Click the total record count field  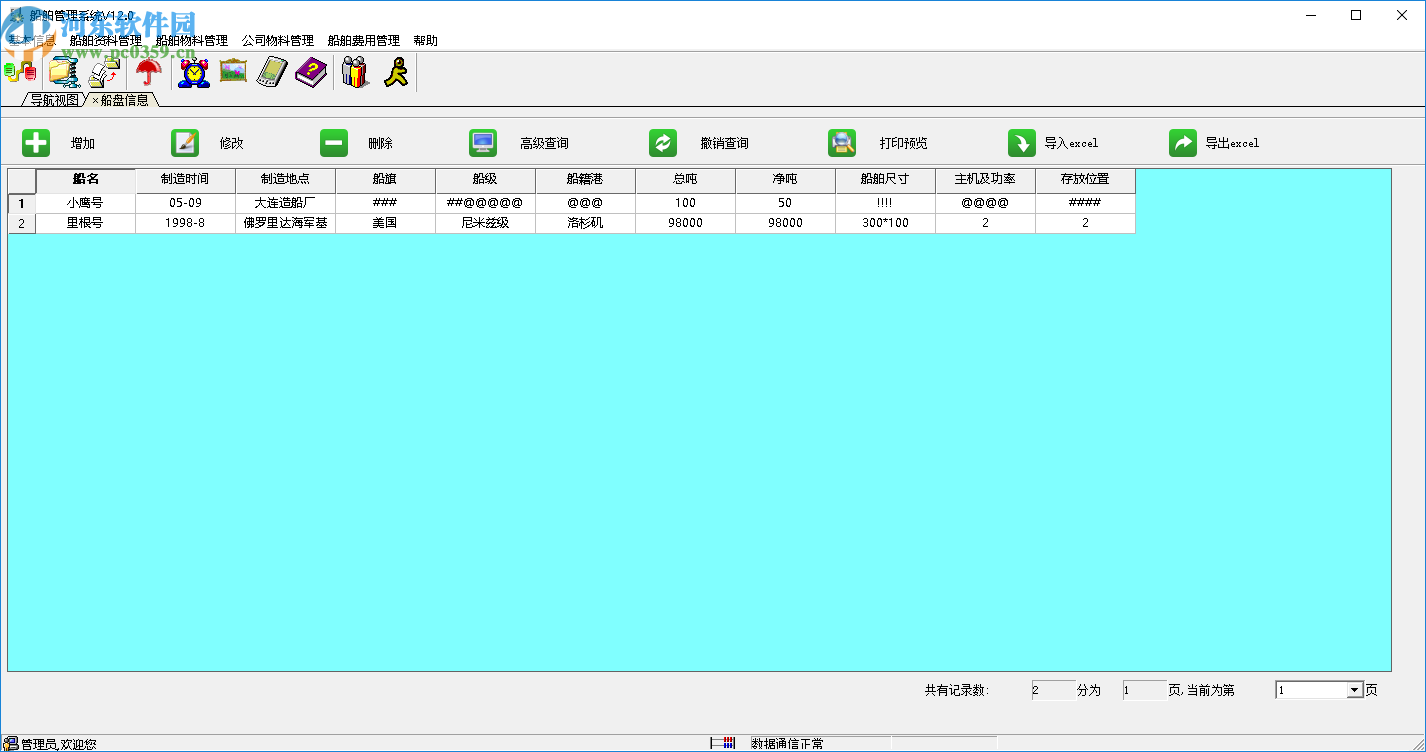pyautogui.click(x=1053, y=690)
